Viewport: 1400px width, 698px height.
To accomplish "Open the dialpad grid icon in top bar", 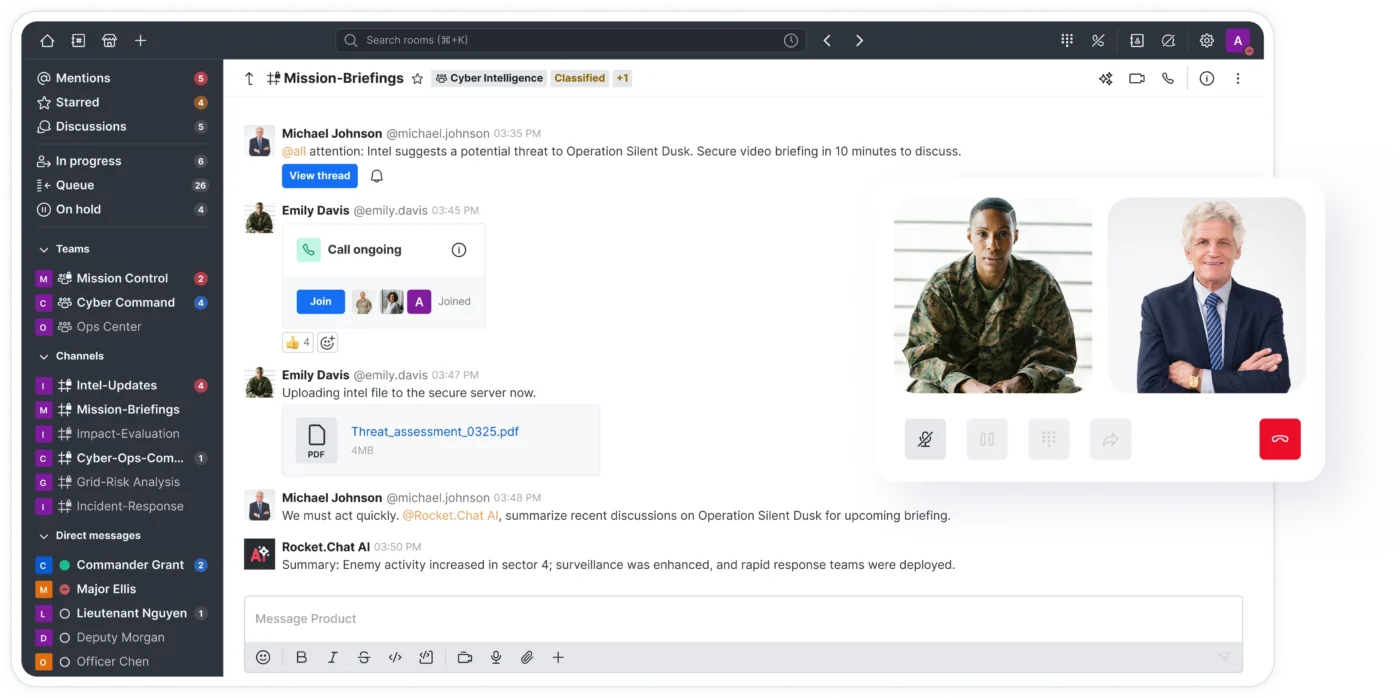I will point(1067,41).
